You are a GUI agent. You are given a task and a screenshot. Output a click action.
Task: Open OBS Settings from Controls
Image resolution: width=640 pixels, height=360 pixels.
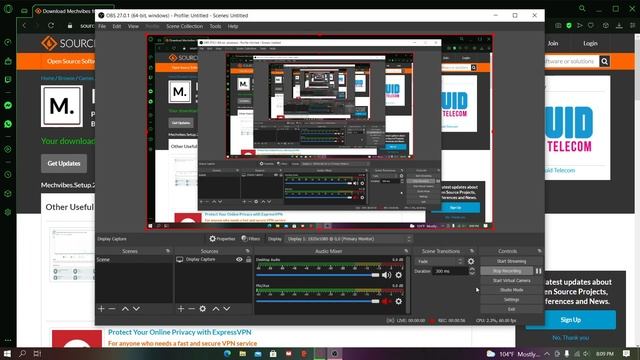coord(511,299)
